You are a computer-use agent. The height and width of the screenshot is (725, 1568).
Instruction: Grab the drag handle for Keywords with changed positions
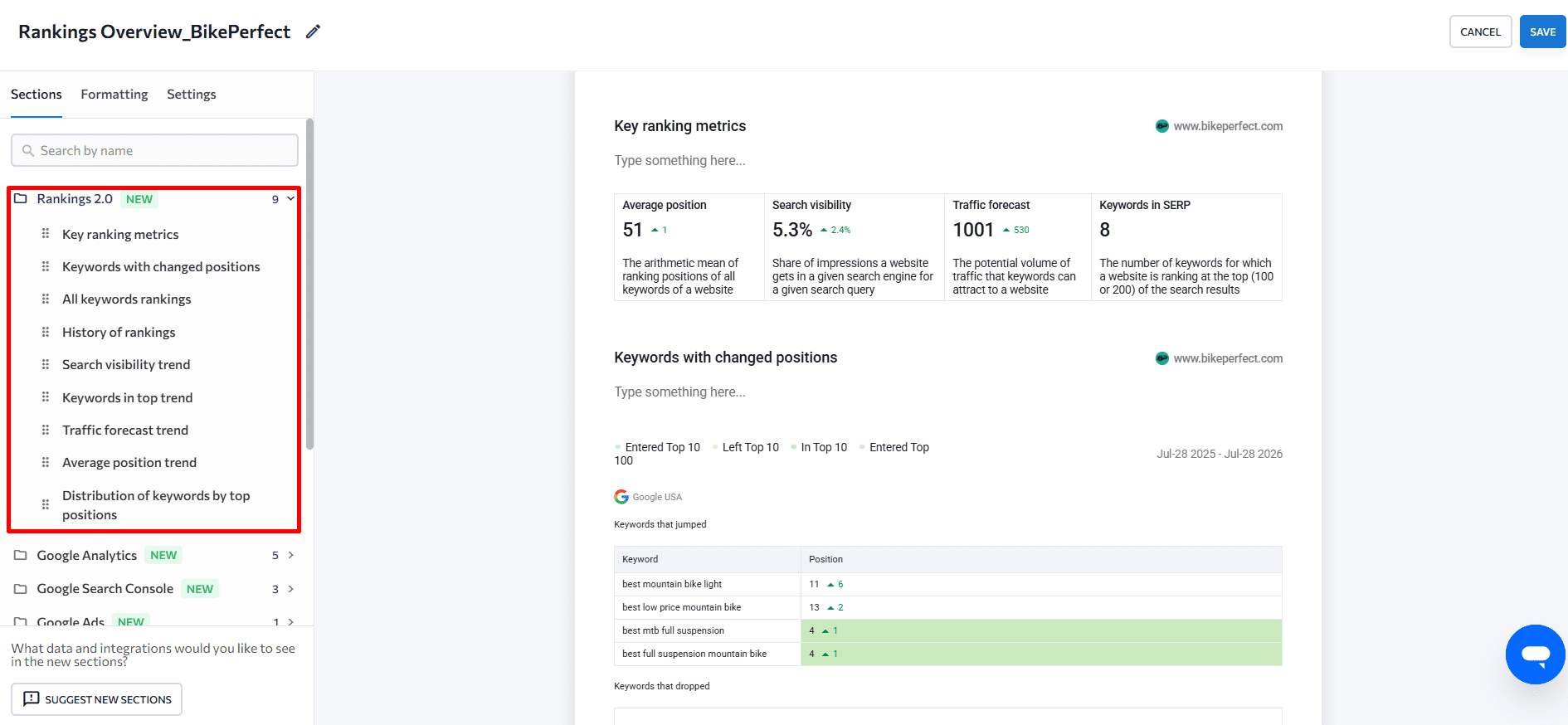tap(46, 266)
